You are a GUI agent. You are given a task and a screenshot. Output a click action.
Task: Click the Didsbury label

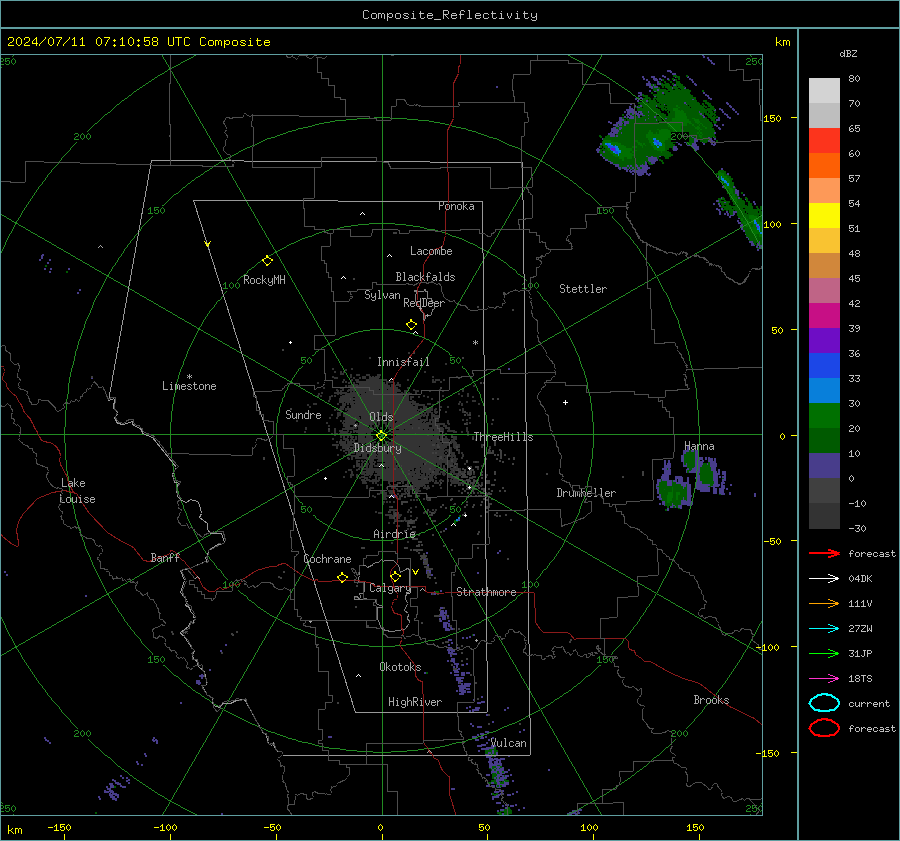[378, 448]
